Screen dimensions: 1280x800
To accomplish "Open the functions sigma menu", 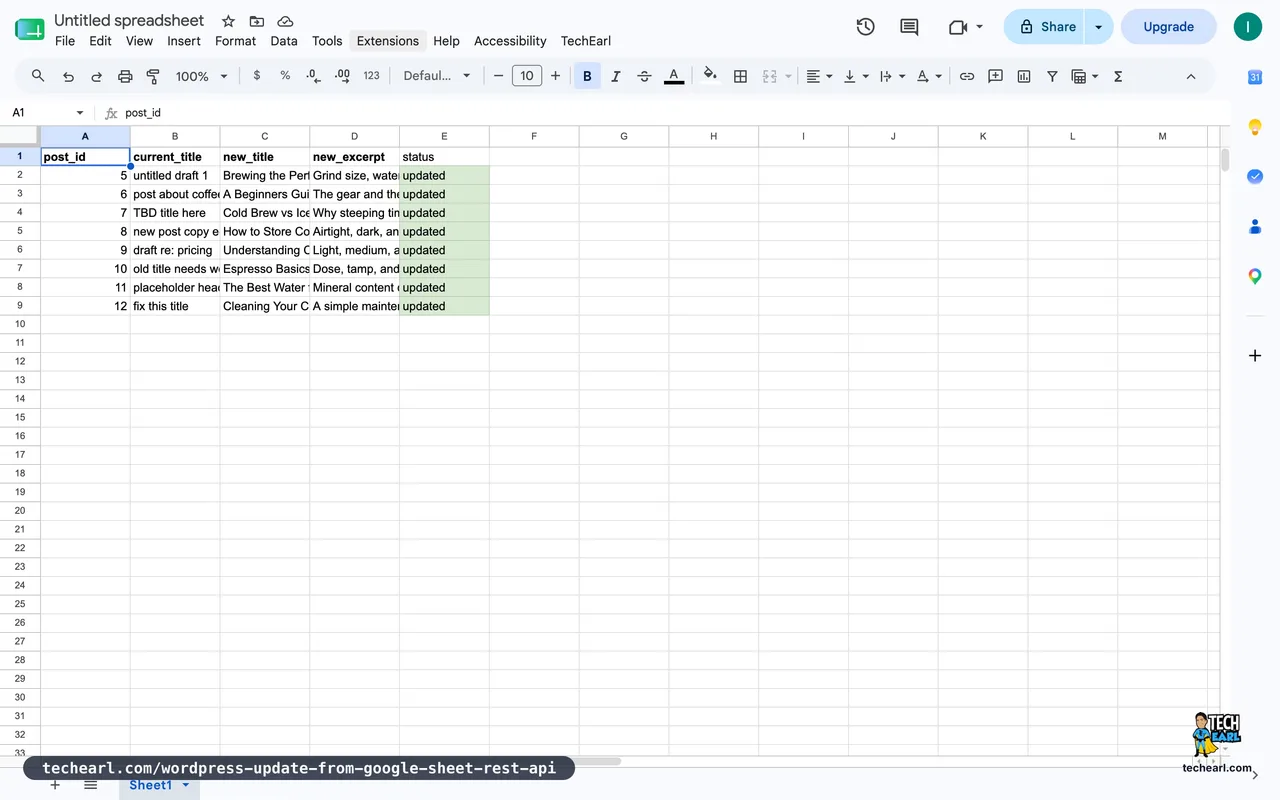I will [1118, 76].
